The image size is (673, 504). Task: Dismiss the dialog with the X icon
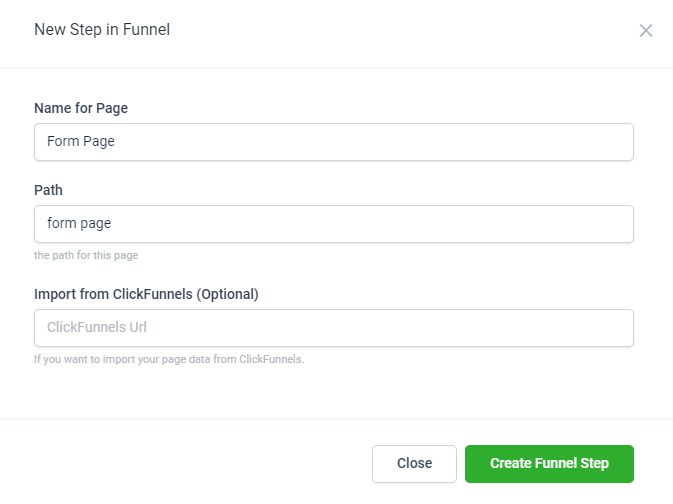(646, 30)
